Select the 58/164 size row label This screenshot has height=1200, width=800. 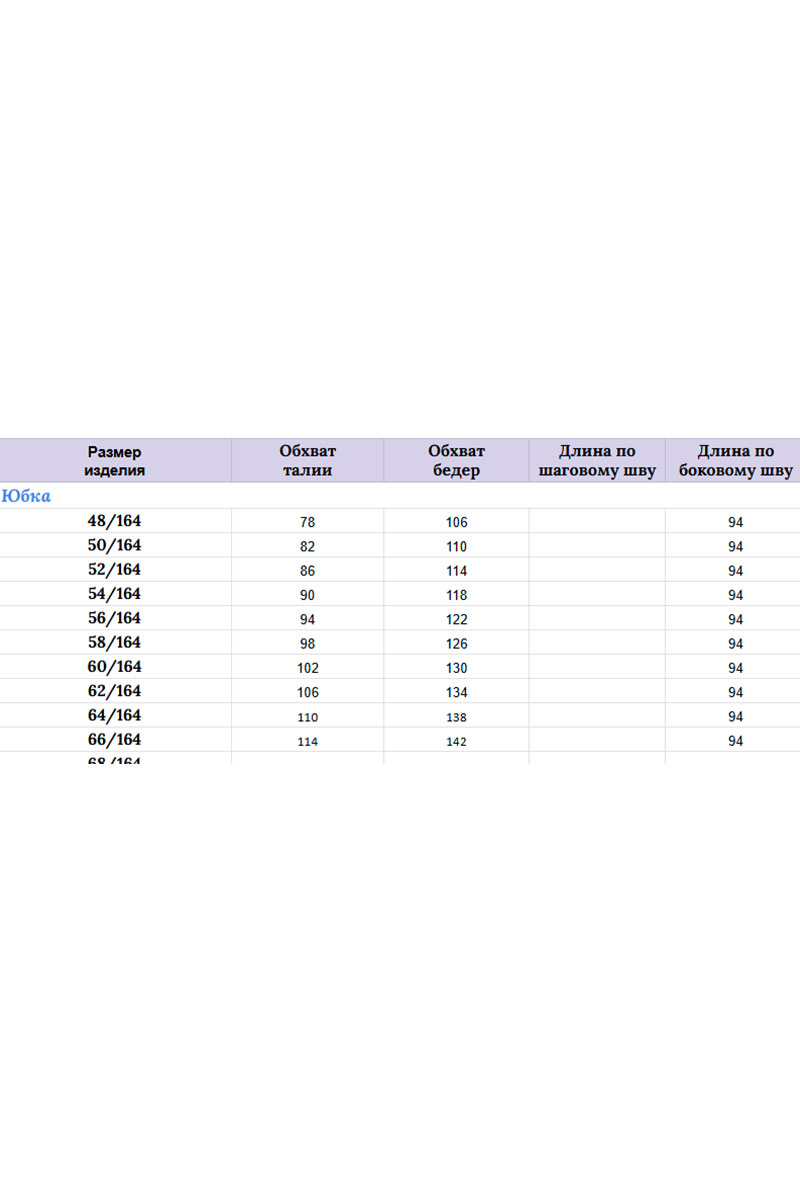(x=115, y=643)
